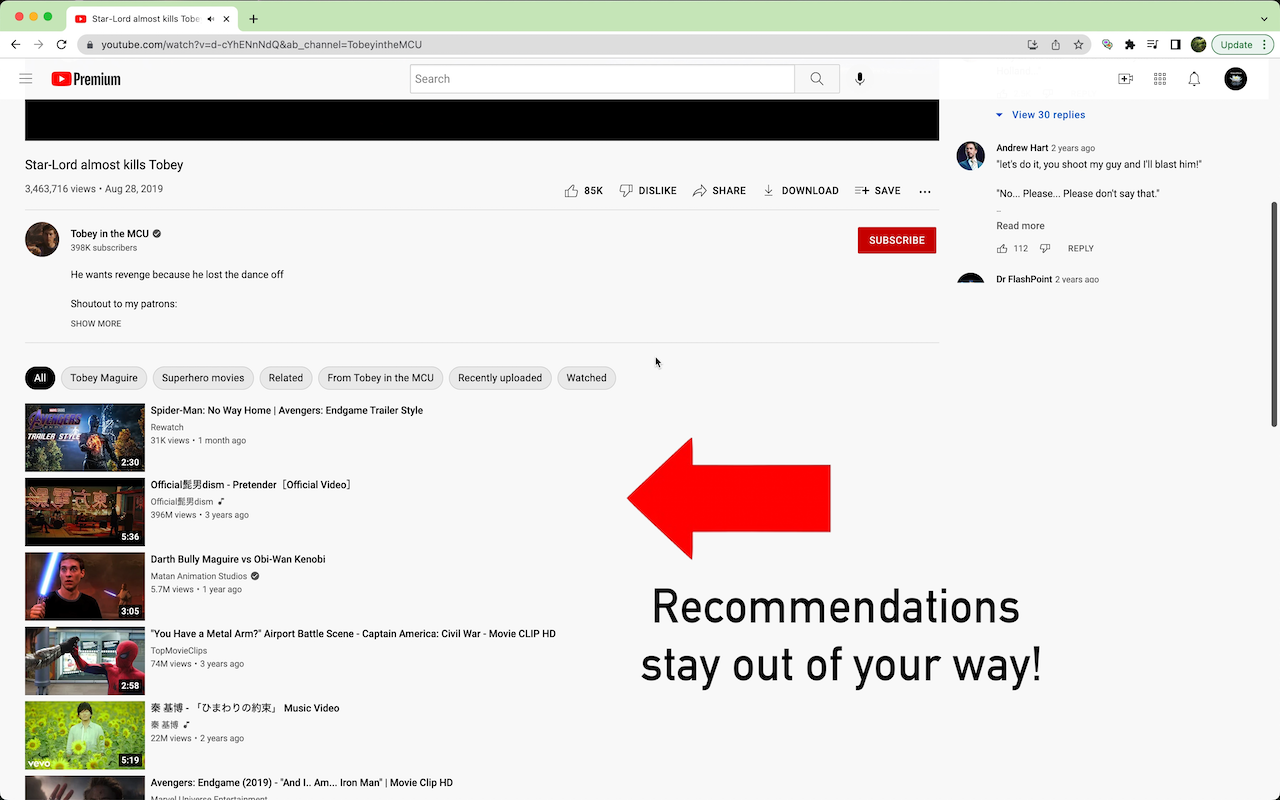Screen dimensions: 1280x800
Task: Click the Chrome Update button
Action: (x=1240, y=44)
